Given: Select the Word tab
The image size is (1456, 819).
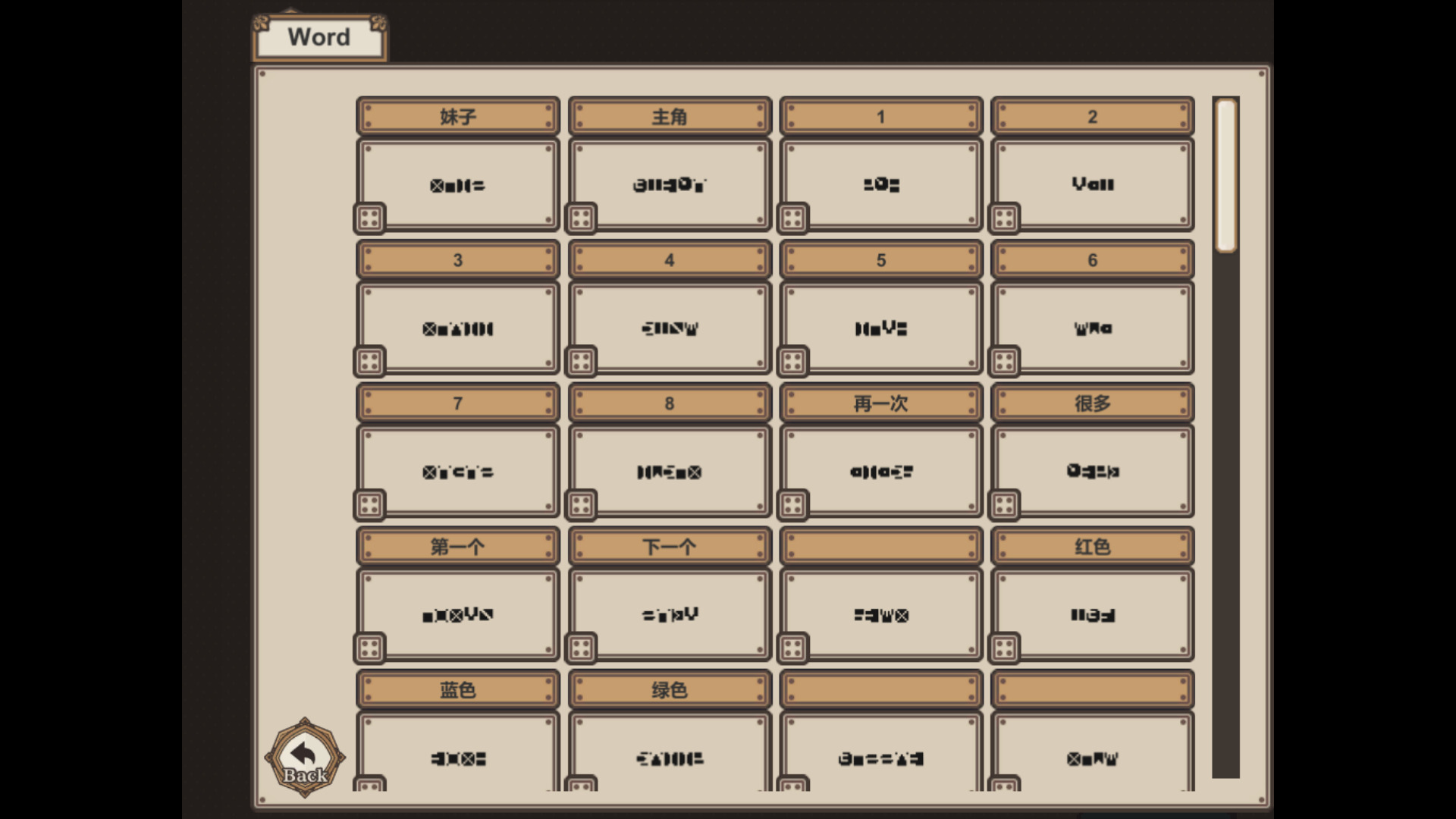Looking at the screenshot, I should tap(319, 37).
